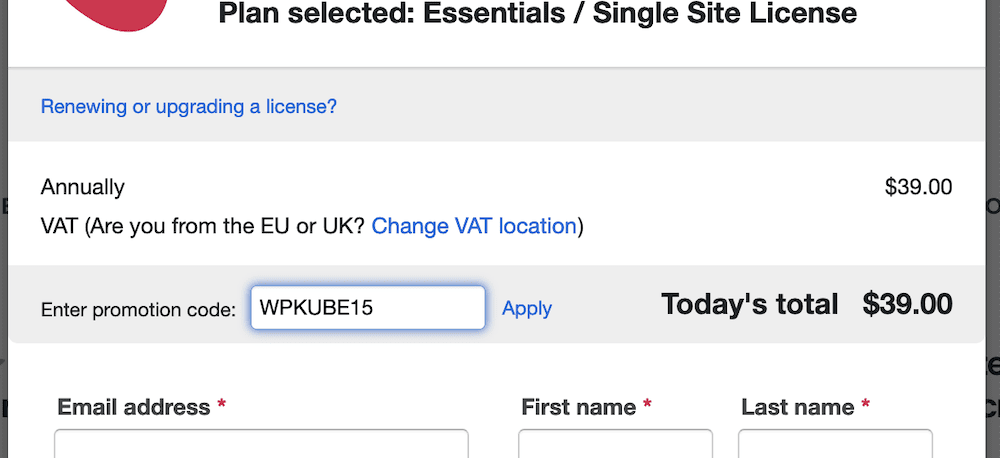Click into the Last name field
This screenshot has height=458, width=1000.
835,444
